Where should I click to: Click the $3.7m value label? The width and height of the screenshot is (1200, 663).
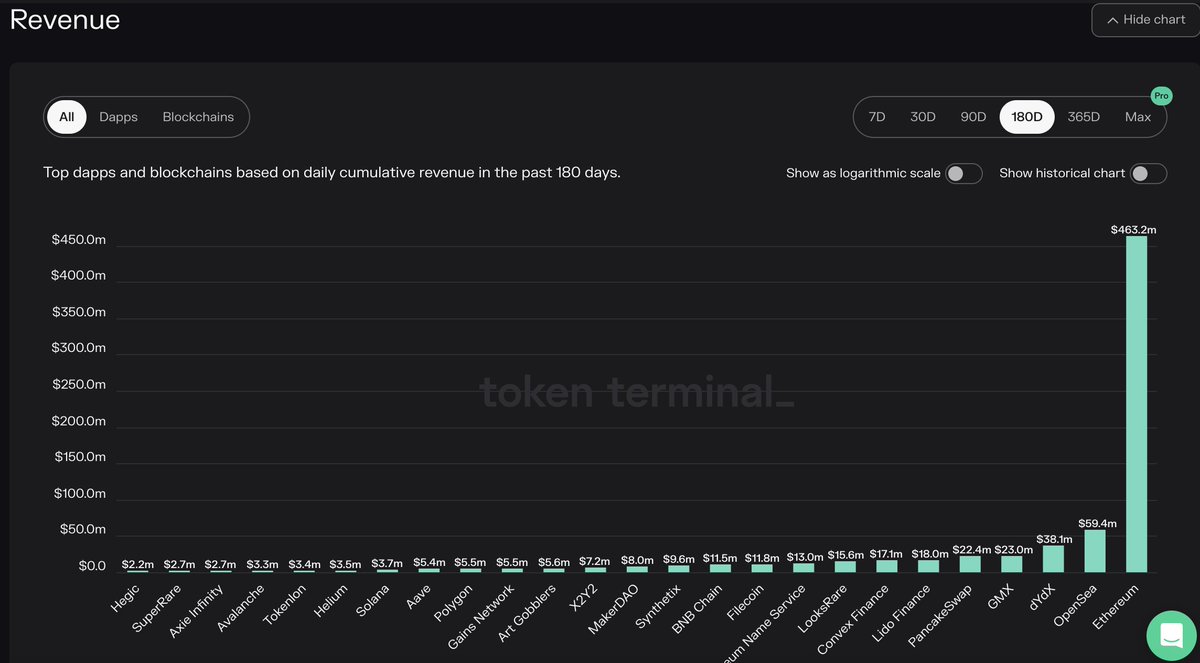pyautogui.click(x=387, y=563)
